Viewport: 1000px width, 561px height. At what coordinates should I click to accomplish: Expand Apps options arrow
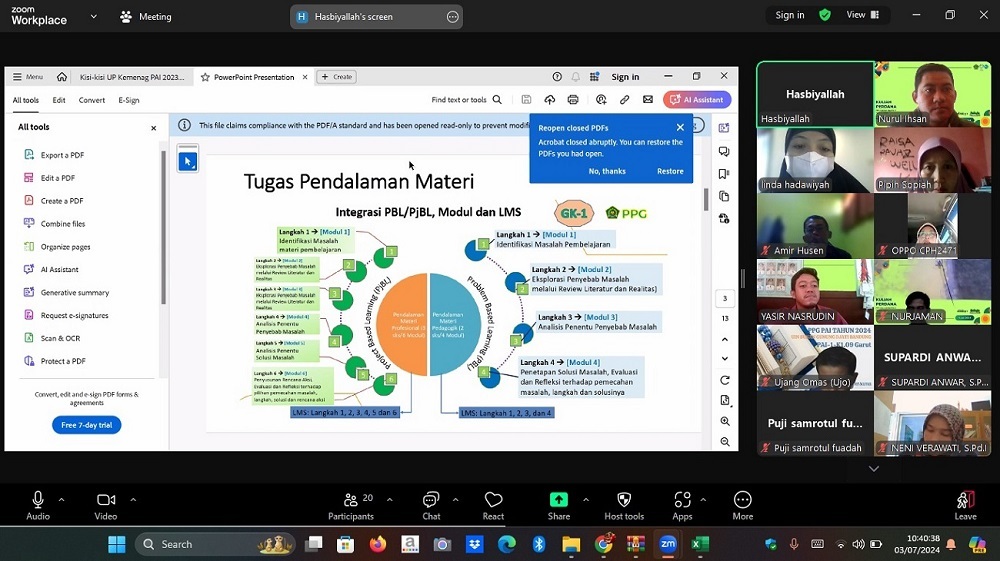tap(703, 500)
